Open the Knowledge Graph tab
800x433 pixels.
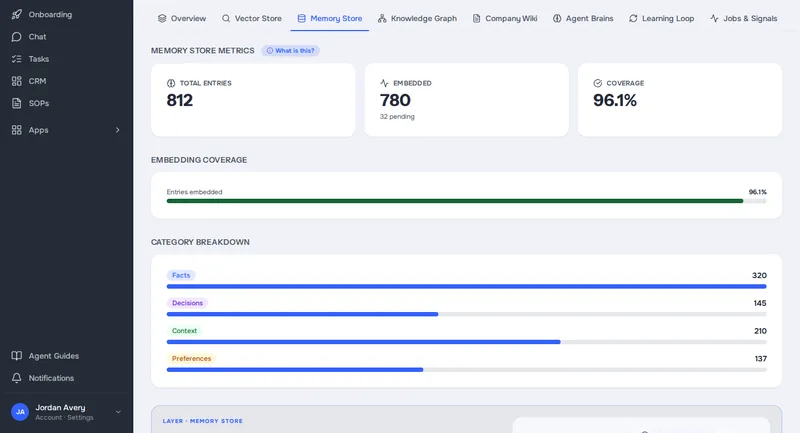[x=417, y=18]
